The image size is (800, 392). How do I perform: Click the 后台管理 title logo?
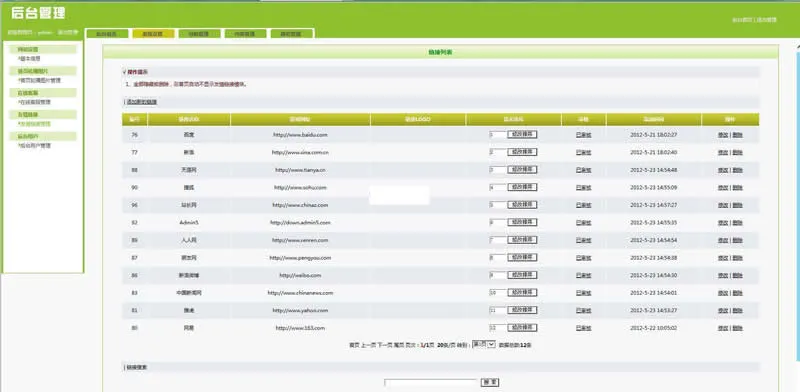click(38, 13)
